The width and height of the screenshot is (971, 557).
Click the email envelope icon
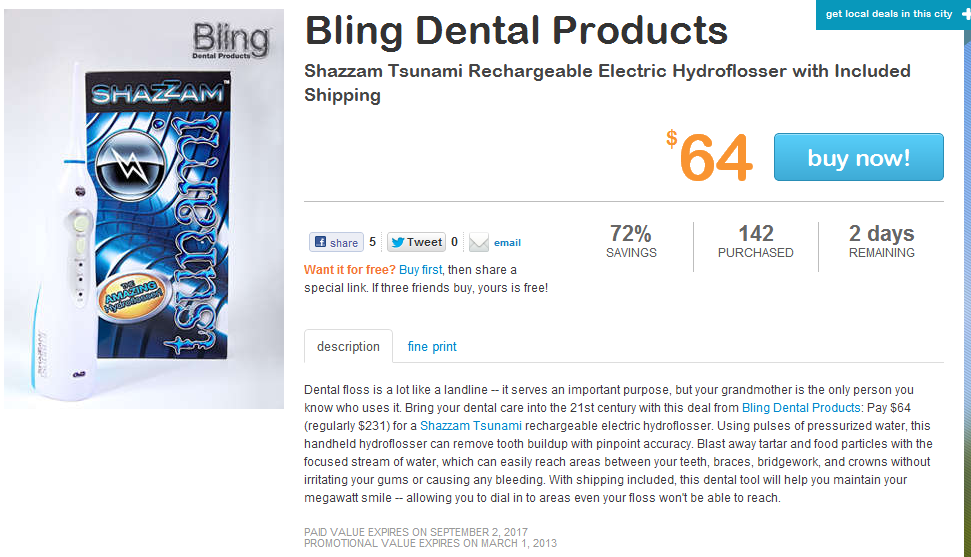tap(479, 242)
